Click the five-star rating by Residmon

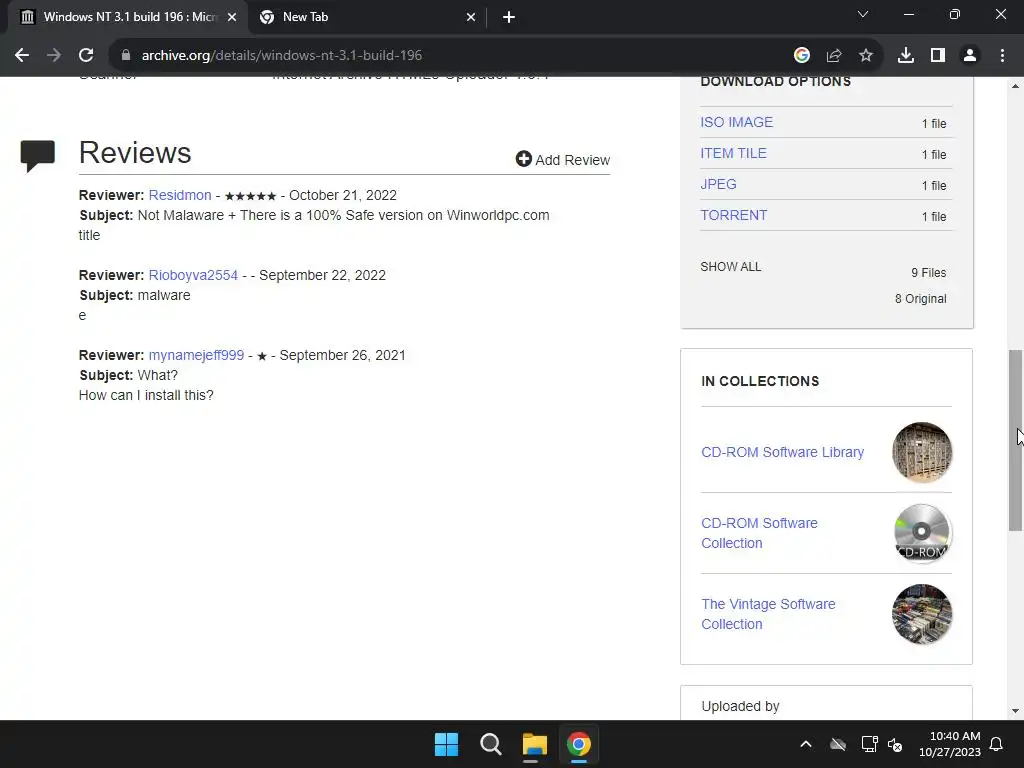click(250, 196)
